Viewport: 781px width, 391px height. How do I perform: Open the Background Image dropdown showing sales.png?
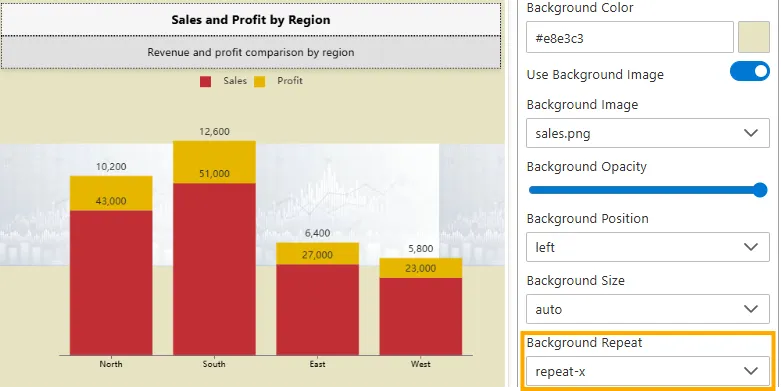[x=648, y=133]
